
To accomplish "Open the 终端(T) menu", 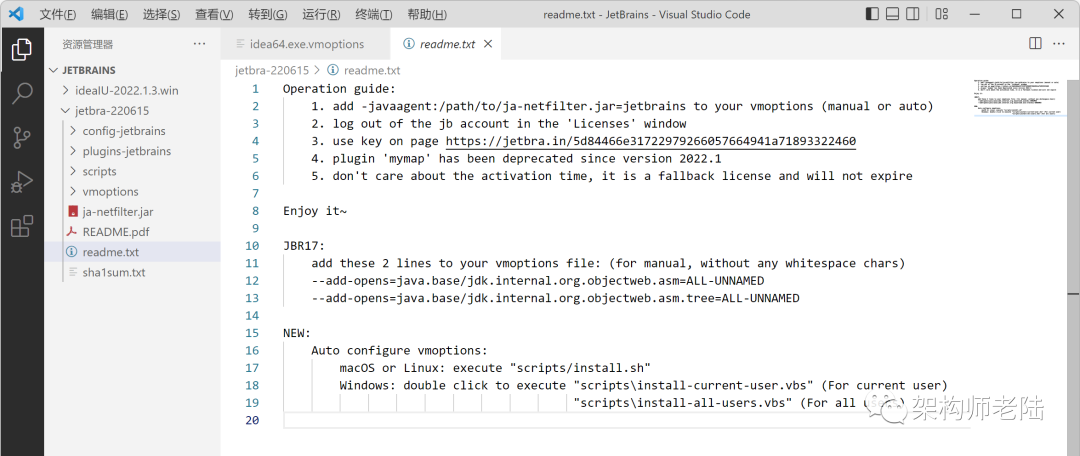I will (374, 14).
